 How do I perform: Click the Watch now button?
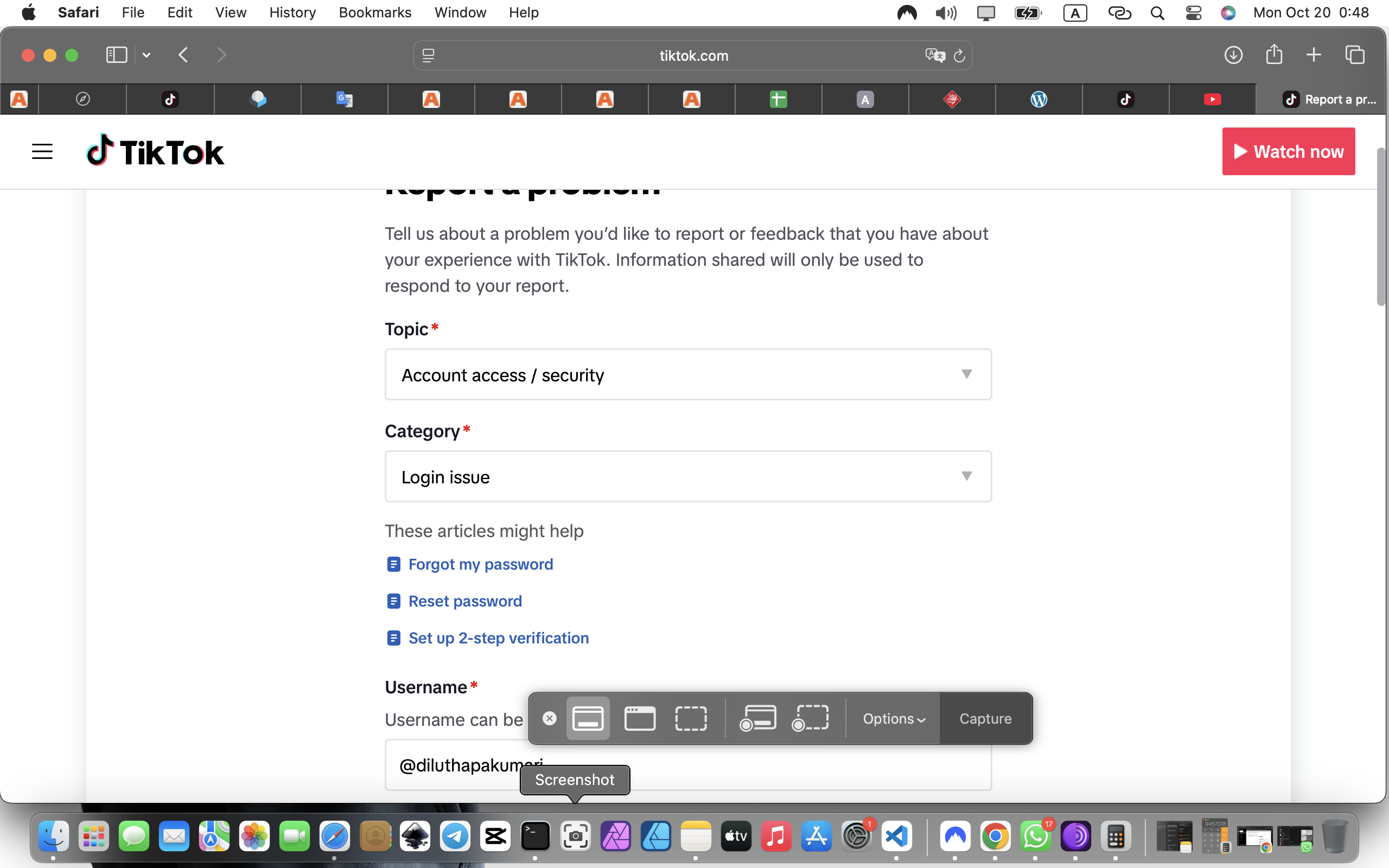tap(1288, 151)
